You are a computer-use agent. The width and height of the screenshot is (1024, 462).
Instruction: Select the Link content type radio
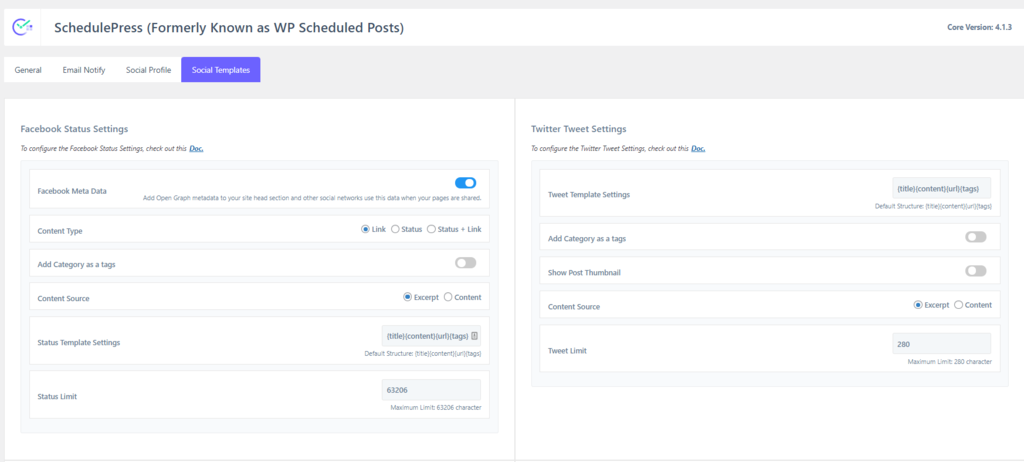click(366, 230)
